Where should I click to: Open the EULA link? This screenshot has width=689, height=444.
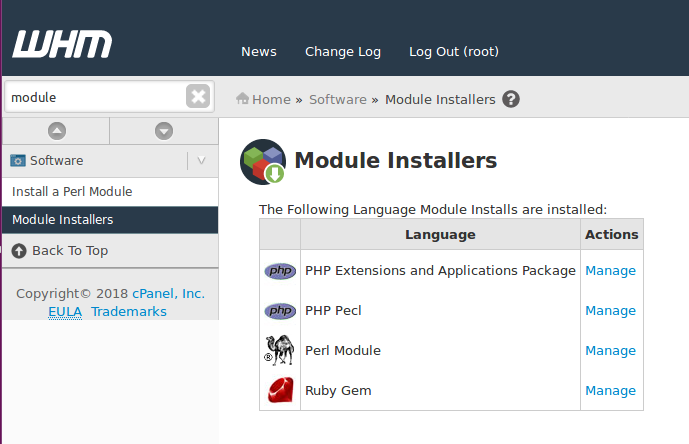tap(65, 312)
